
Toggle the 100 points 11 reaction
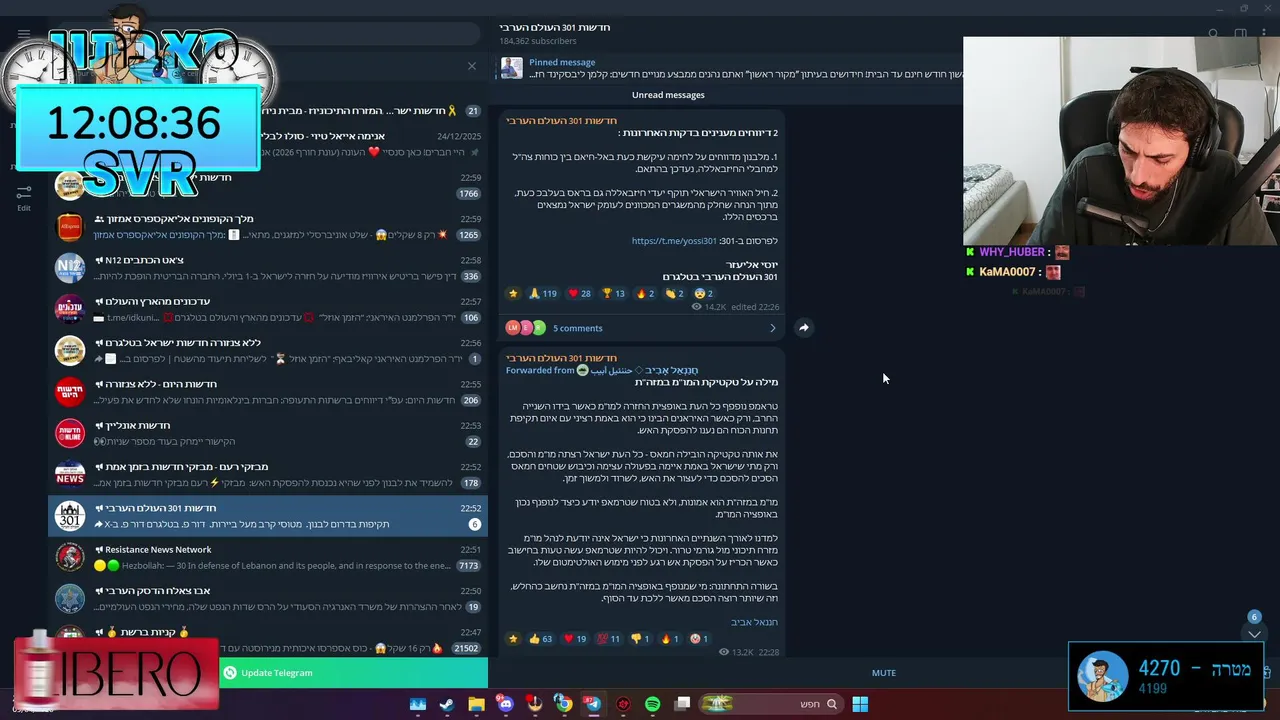609,638
